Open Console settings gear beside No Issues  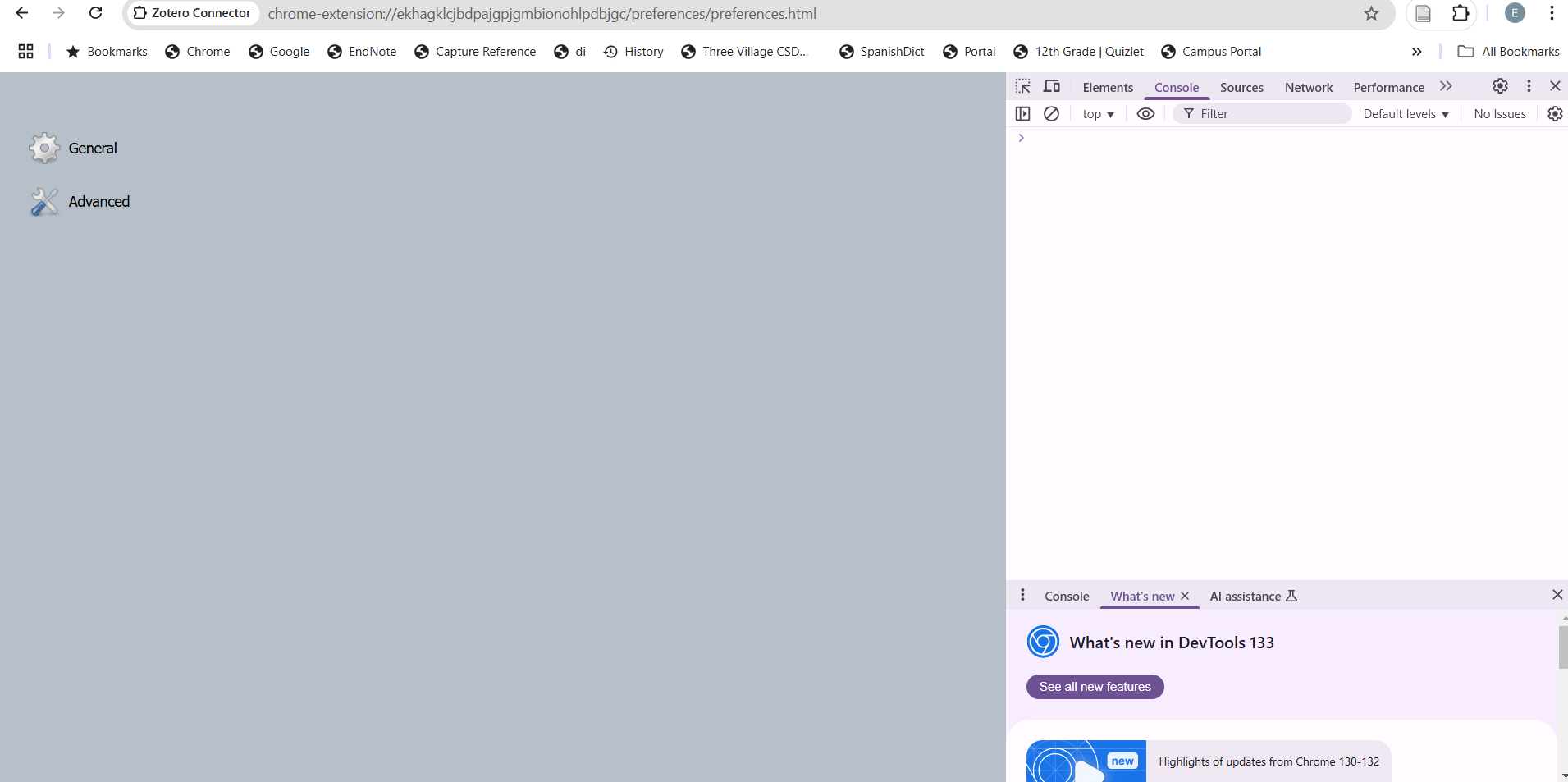pyautogui.click(x=1555, y=114)
